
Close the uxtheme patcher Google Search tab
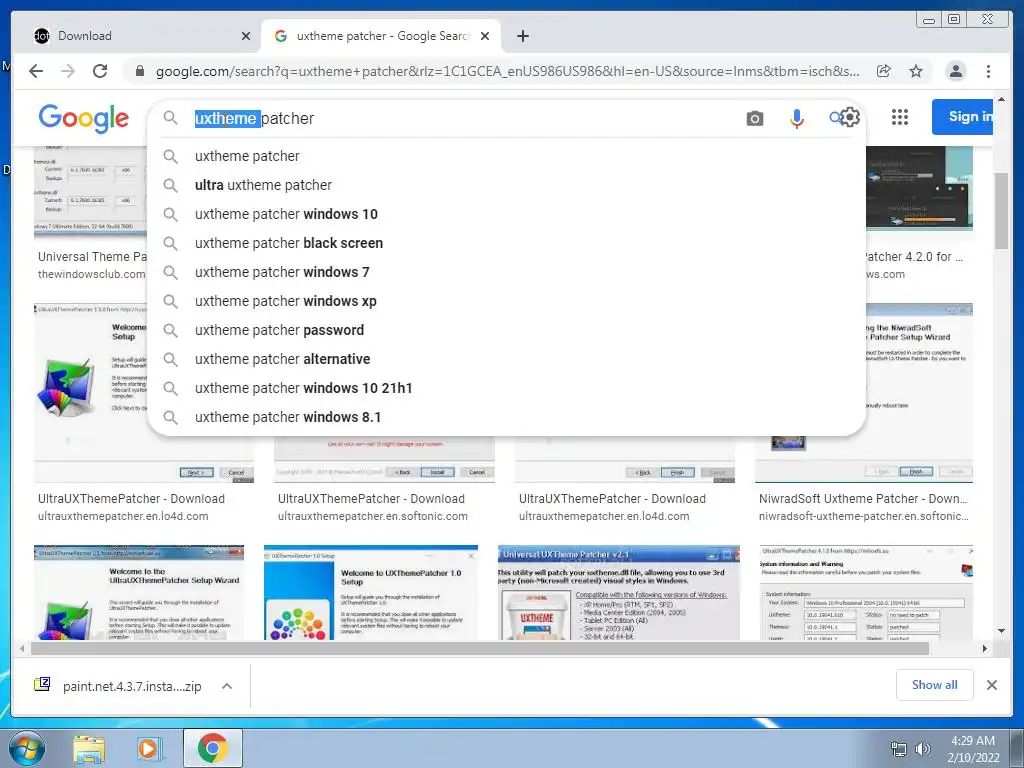click(485, 36)
